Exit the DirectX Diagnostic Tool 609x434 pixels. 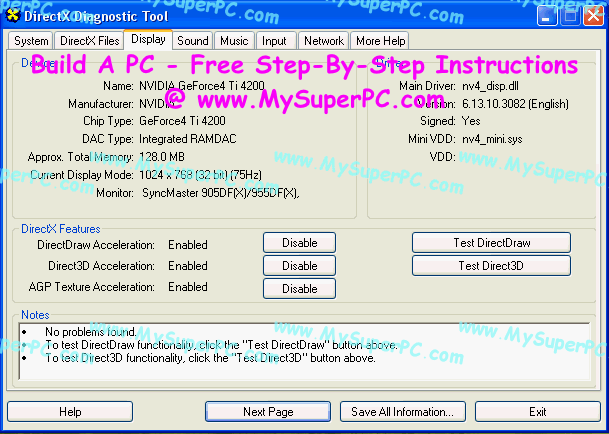point(538,412)
